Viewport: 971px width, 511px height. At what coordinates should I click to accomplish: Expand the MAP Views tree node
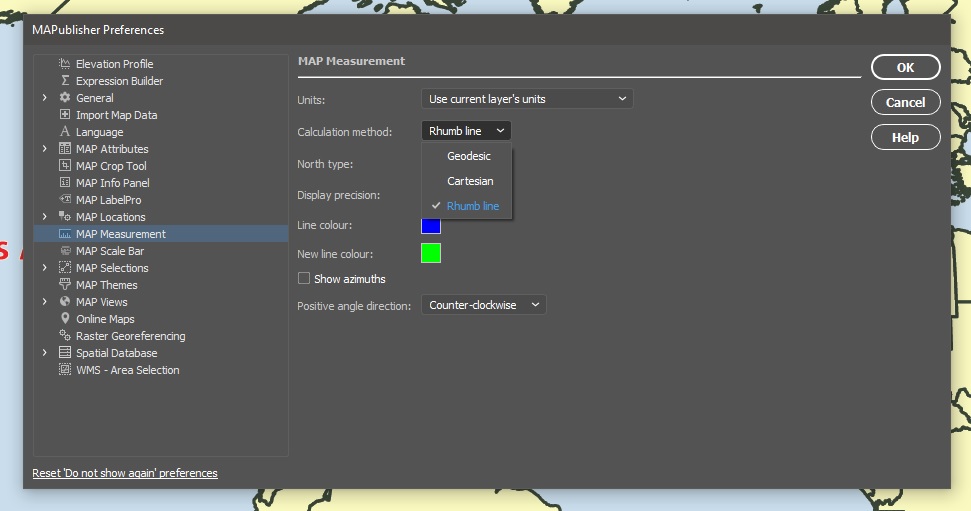[45, 302]
